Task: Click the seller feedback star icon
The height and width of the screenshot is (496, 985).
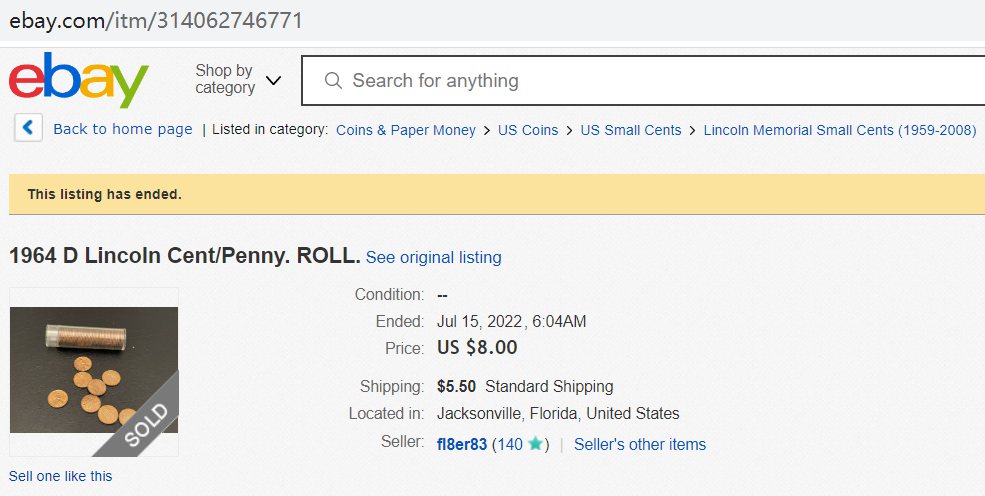Action: click(x=536, y=444)
